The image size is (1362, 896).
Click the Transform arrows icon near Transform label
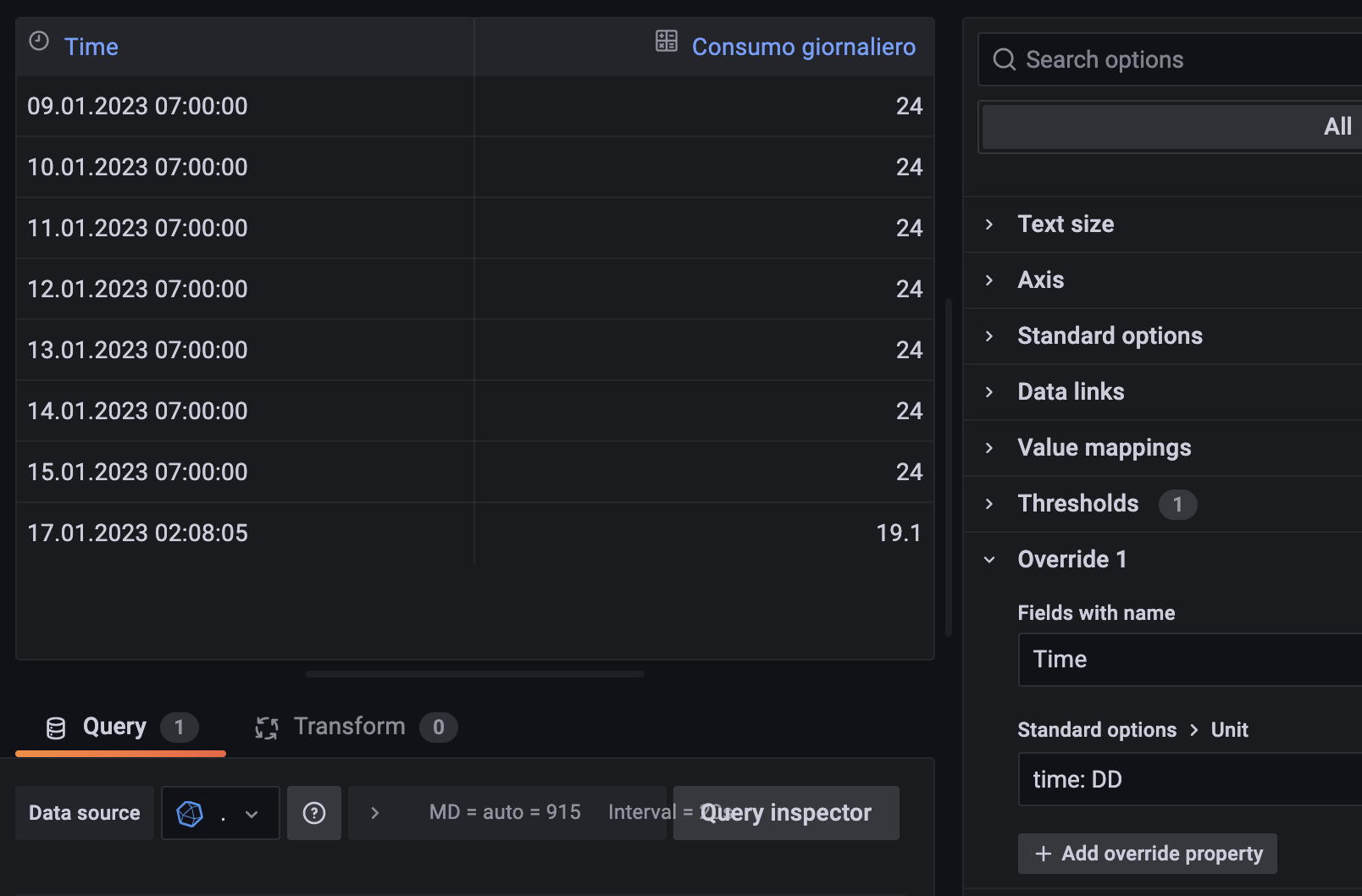(x=267, y=727)
